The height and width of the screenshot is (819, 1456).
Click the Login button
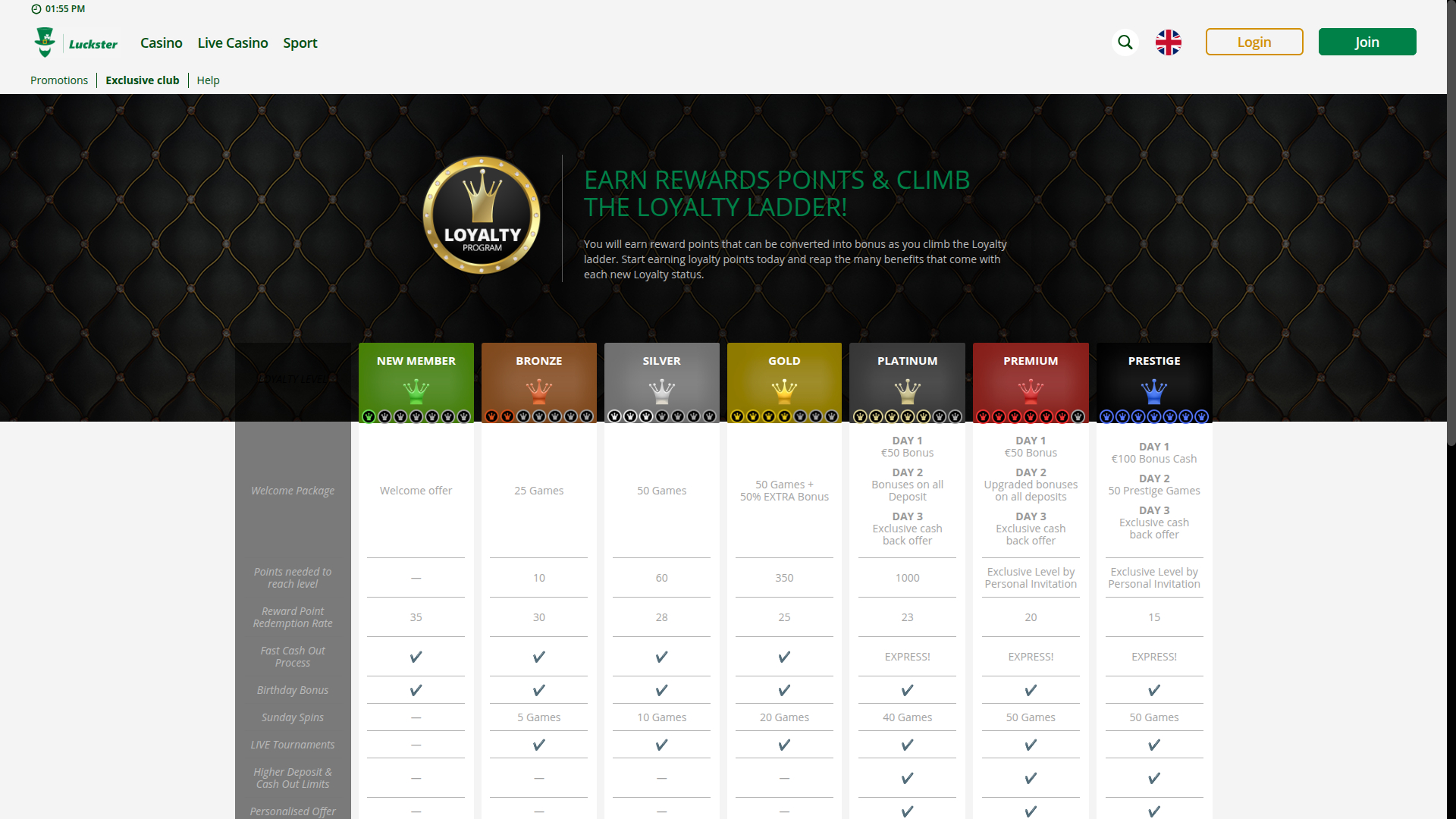pos(1254,42)
